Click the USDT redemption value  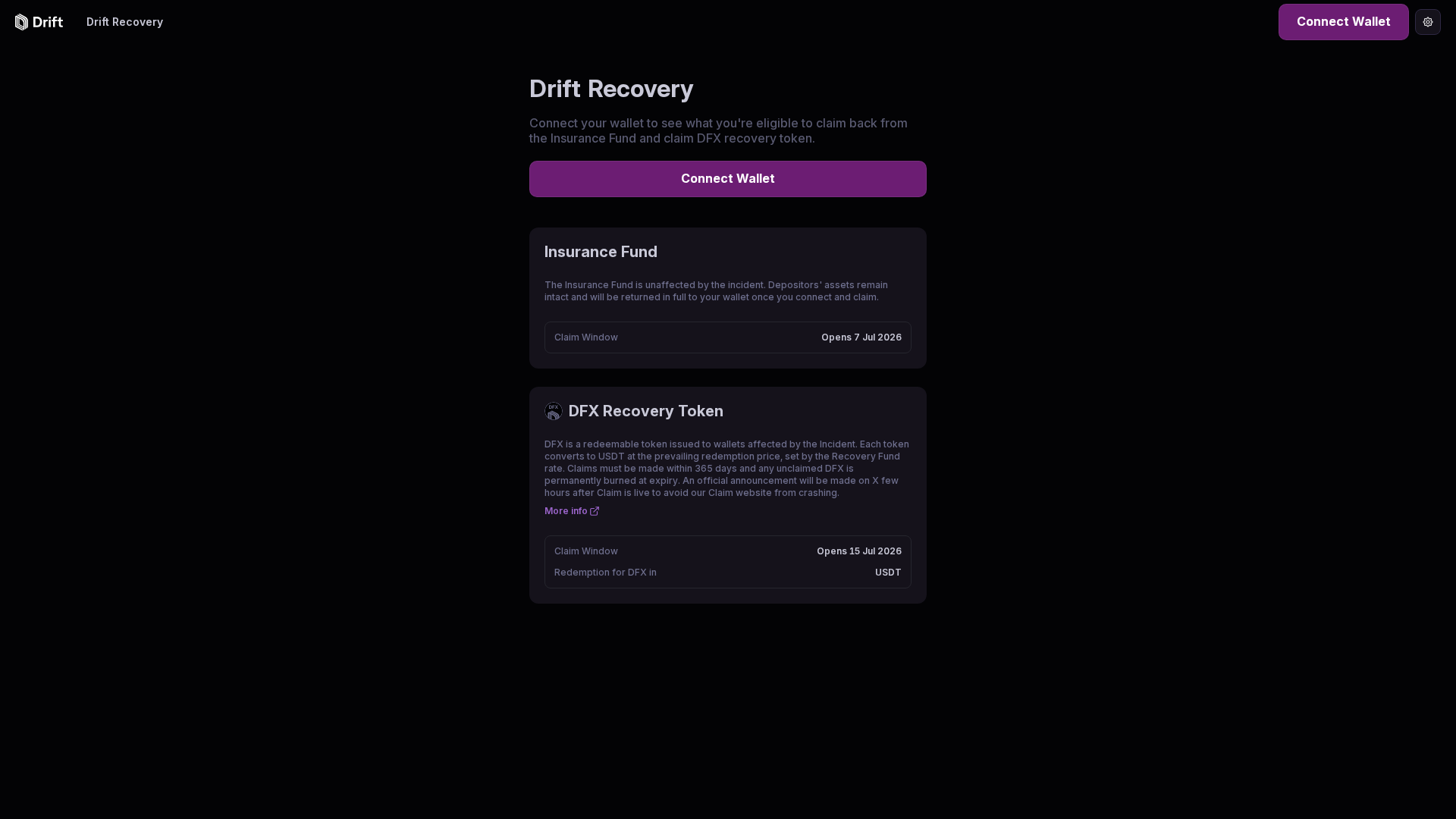click(x=888, y=573)
